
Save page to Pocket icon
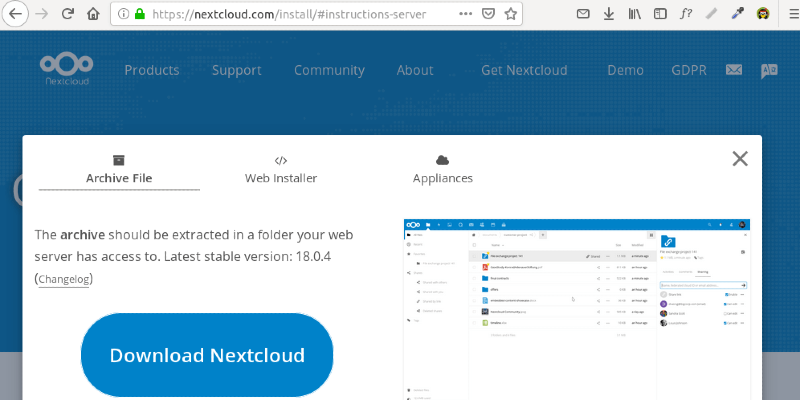pyautogui.click(x=489, y=14)
